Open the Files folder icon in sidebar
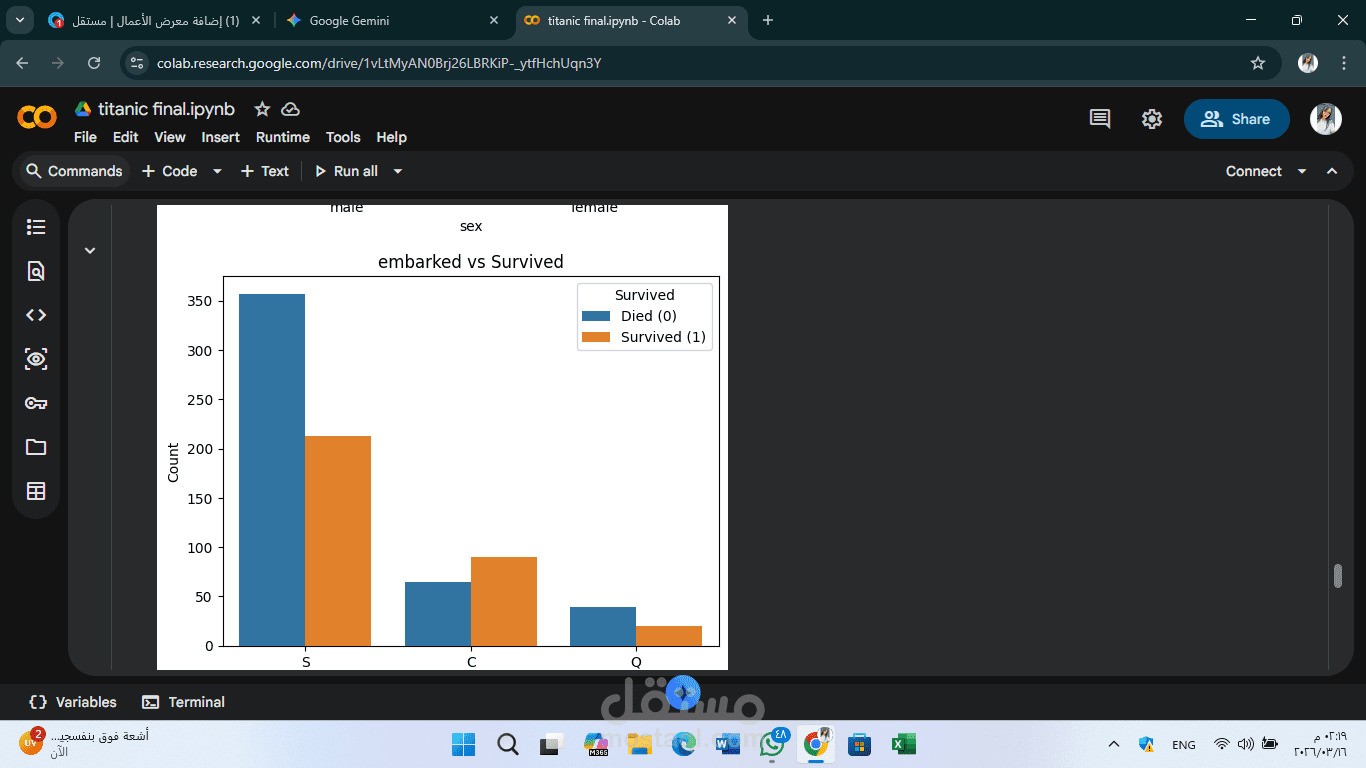This screenshot has height=768, width=1366. (x=36, y=447)
